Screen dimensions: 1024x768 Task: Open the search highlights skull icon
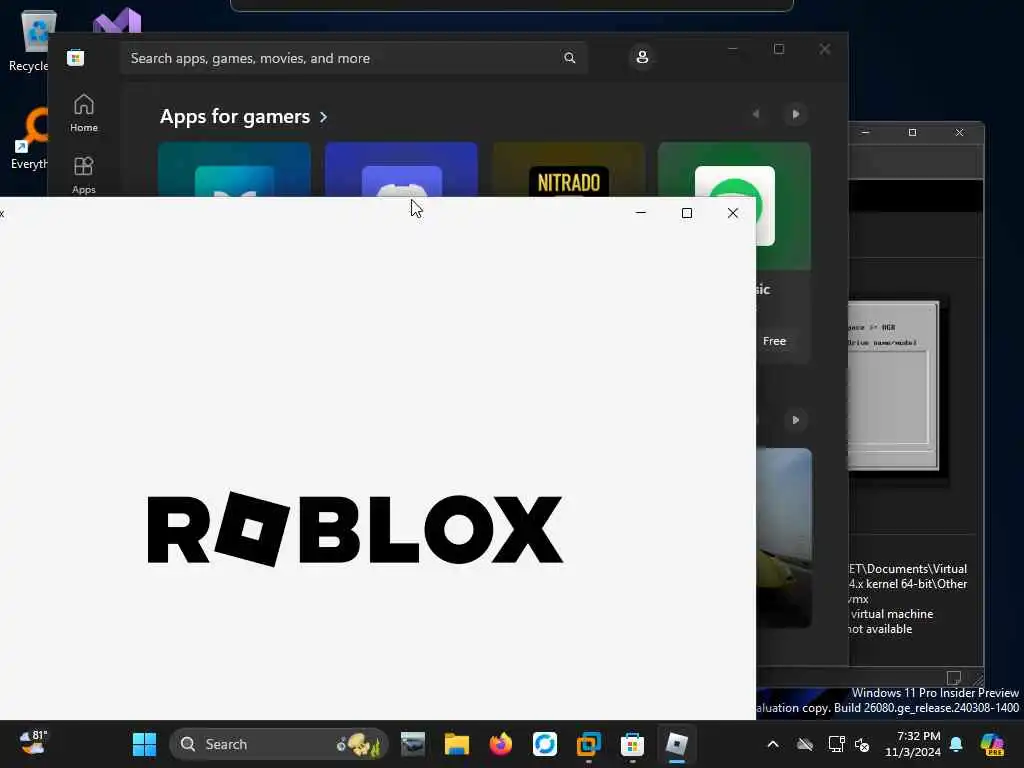[359, 744]
